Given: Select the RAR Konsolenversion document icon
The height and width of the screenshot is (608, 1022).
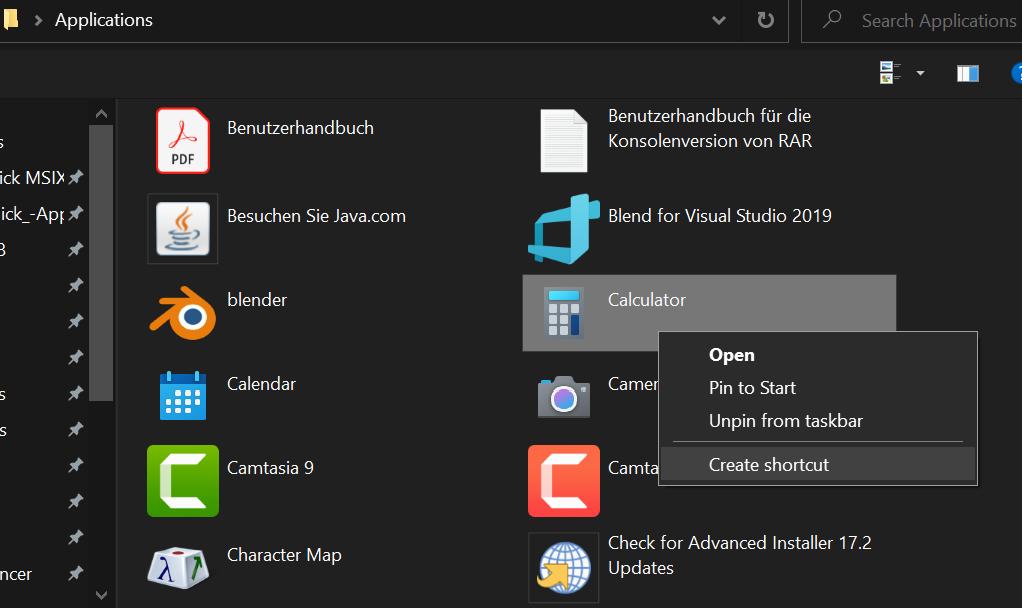Looking at the screenshot, I should click(x=564, y=140).
